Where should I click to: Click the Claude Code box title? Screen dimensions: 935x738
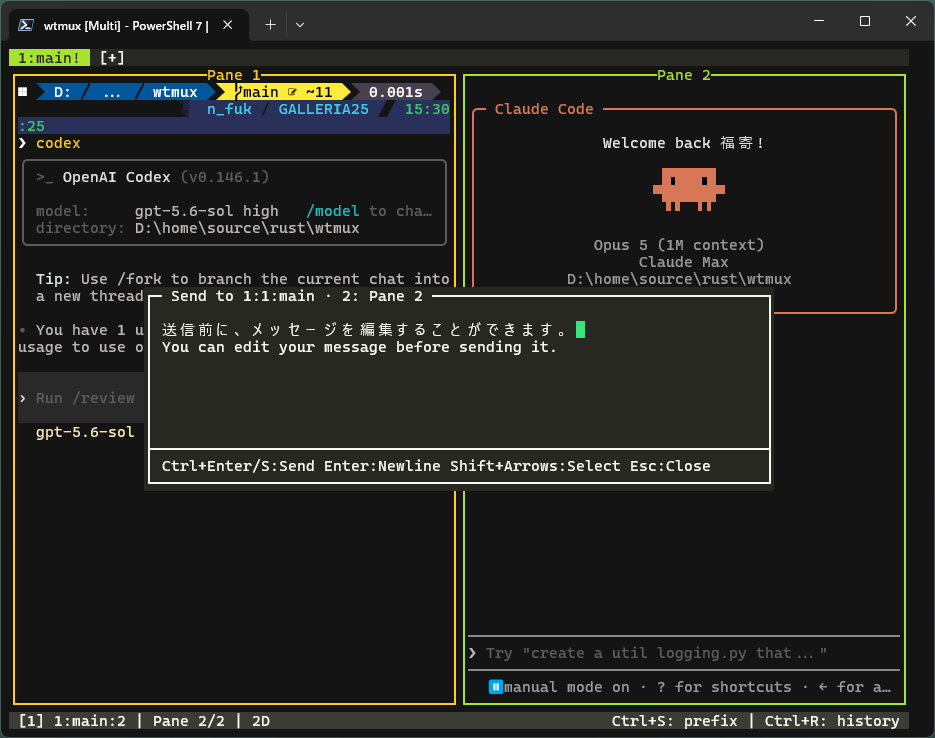544,109
